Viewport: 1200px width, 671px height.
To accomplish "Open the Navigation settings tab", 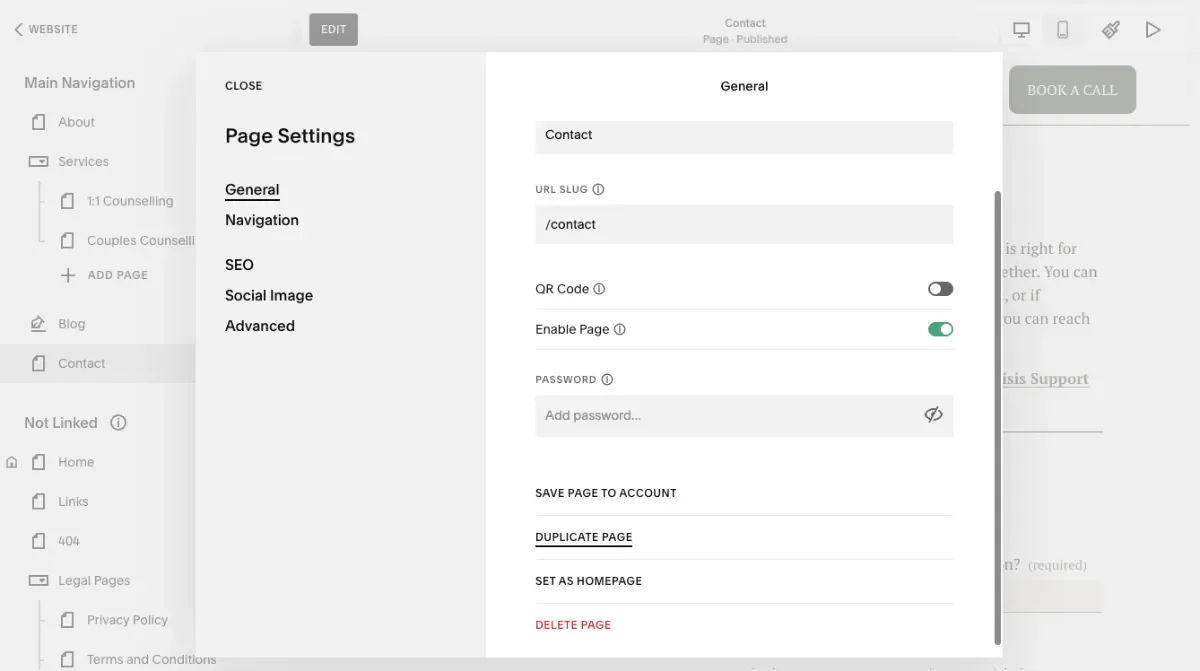I will point(262,220).
